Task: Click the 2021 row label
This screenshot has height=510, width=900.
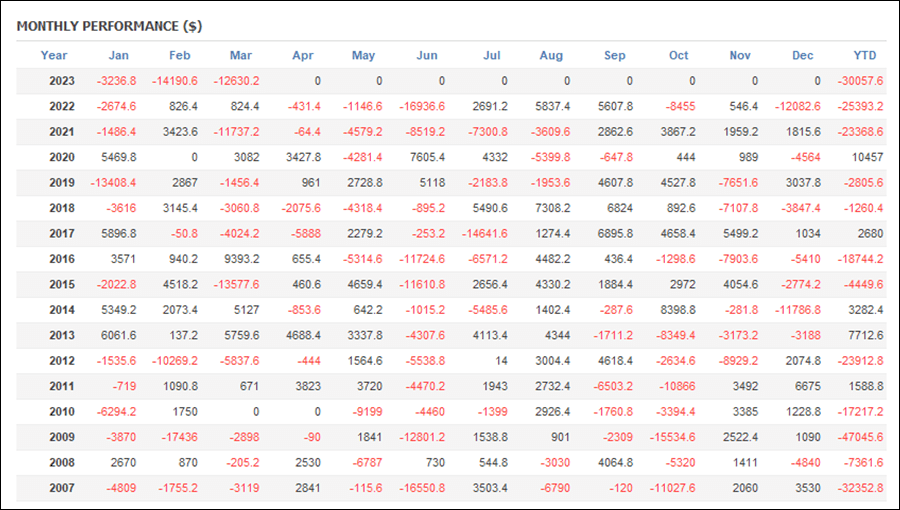Action: (x=62, y=132)
